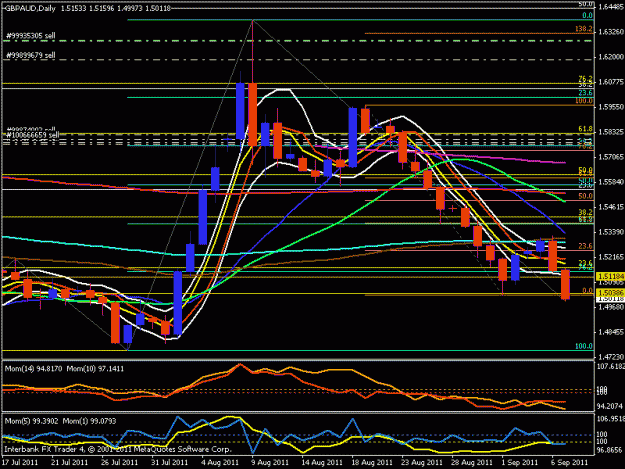Click the 96.8656 momentum scale value
The image size is (625, 469).
pos(610,450)
